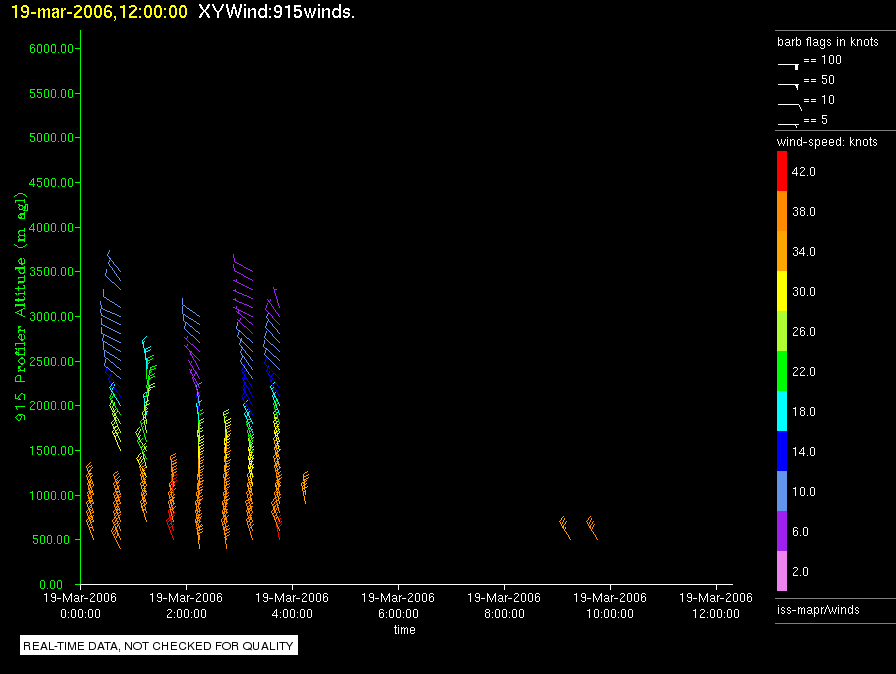Click the 10-knot barb flag legend icon
Screen dimensions: 896x674
point(789,104)
